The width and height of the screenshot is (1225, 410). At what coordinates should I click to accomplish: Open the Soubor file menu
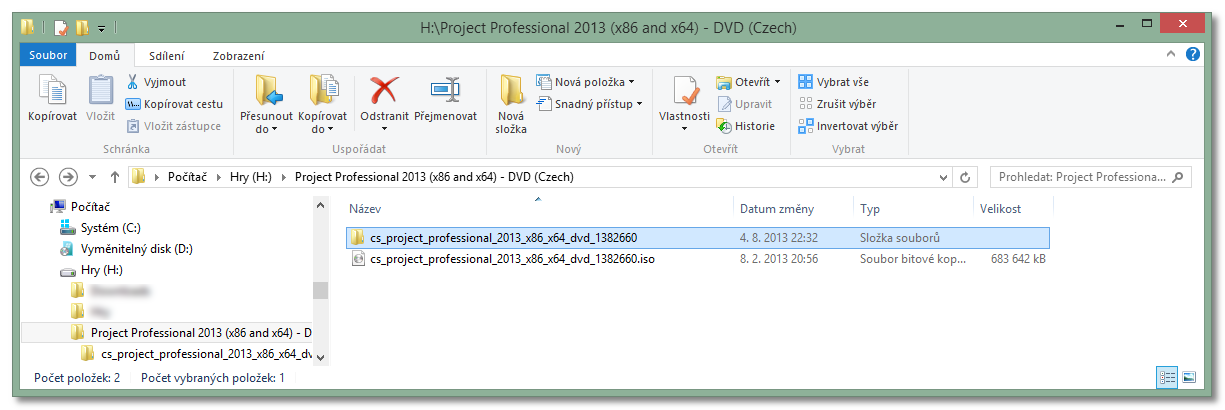click(48, 56)
